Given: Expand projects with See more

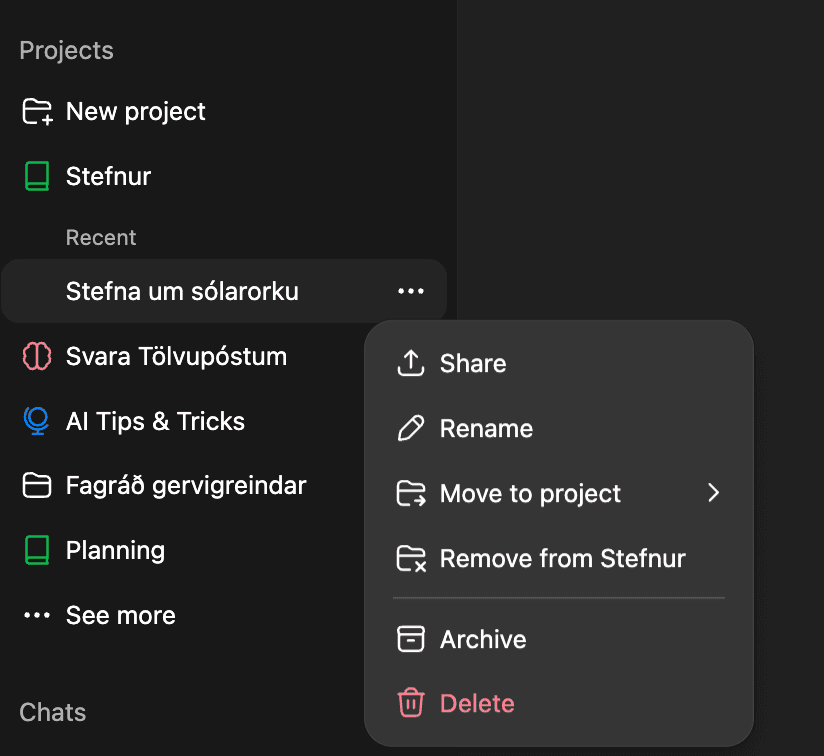Looking at the screenshot, I should (x=120, y=615).
